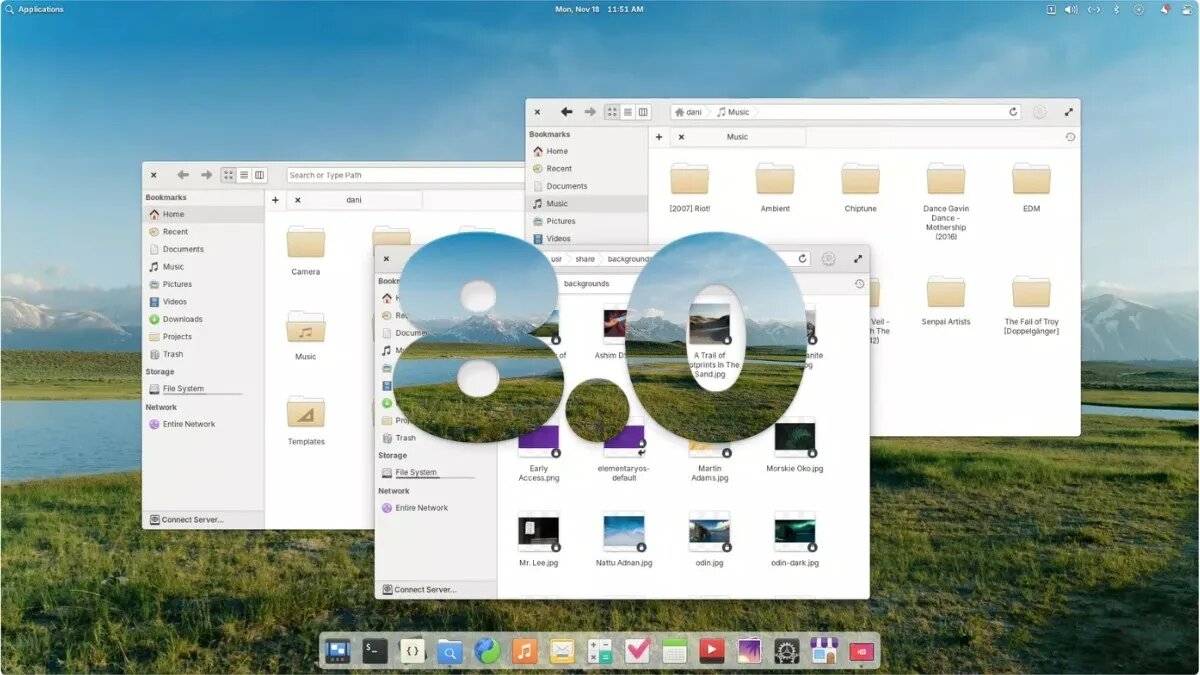
Task: Open the Code editor dock icon
Action: click(x=412, y=651)
